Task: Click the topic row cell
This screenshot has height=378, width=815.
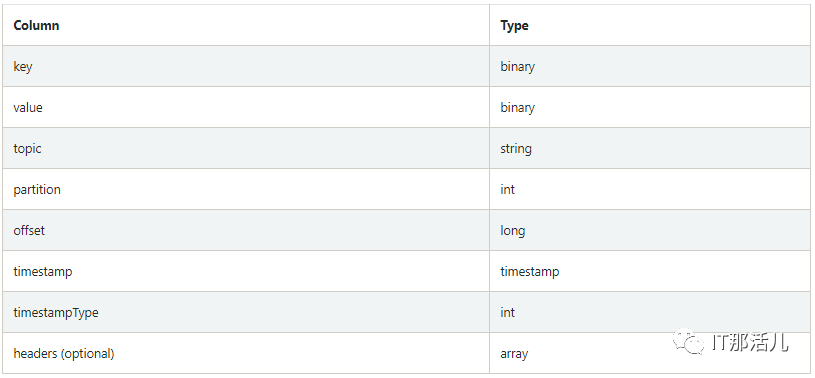Action: click(x=246, y=148)
